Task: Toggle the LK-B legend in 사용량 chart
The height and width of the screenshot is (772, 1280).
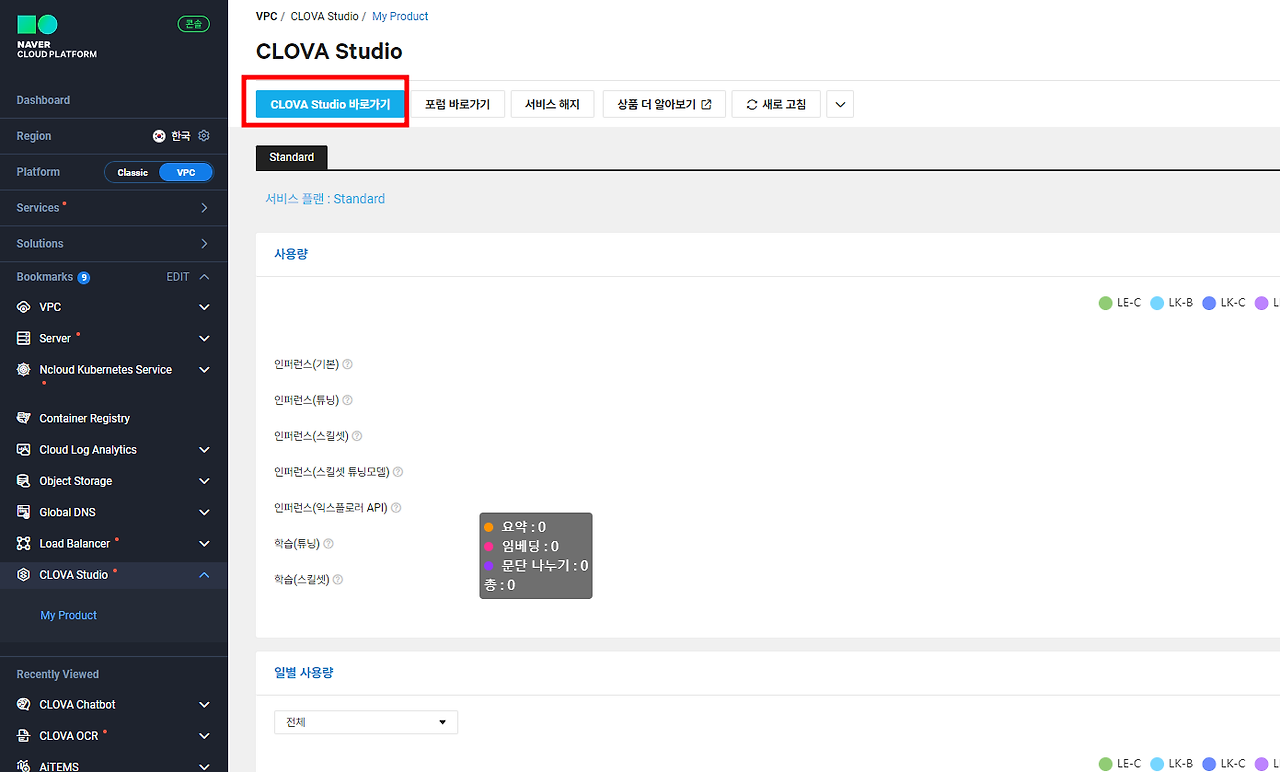Action: [1172, 303]
